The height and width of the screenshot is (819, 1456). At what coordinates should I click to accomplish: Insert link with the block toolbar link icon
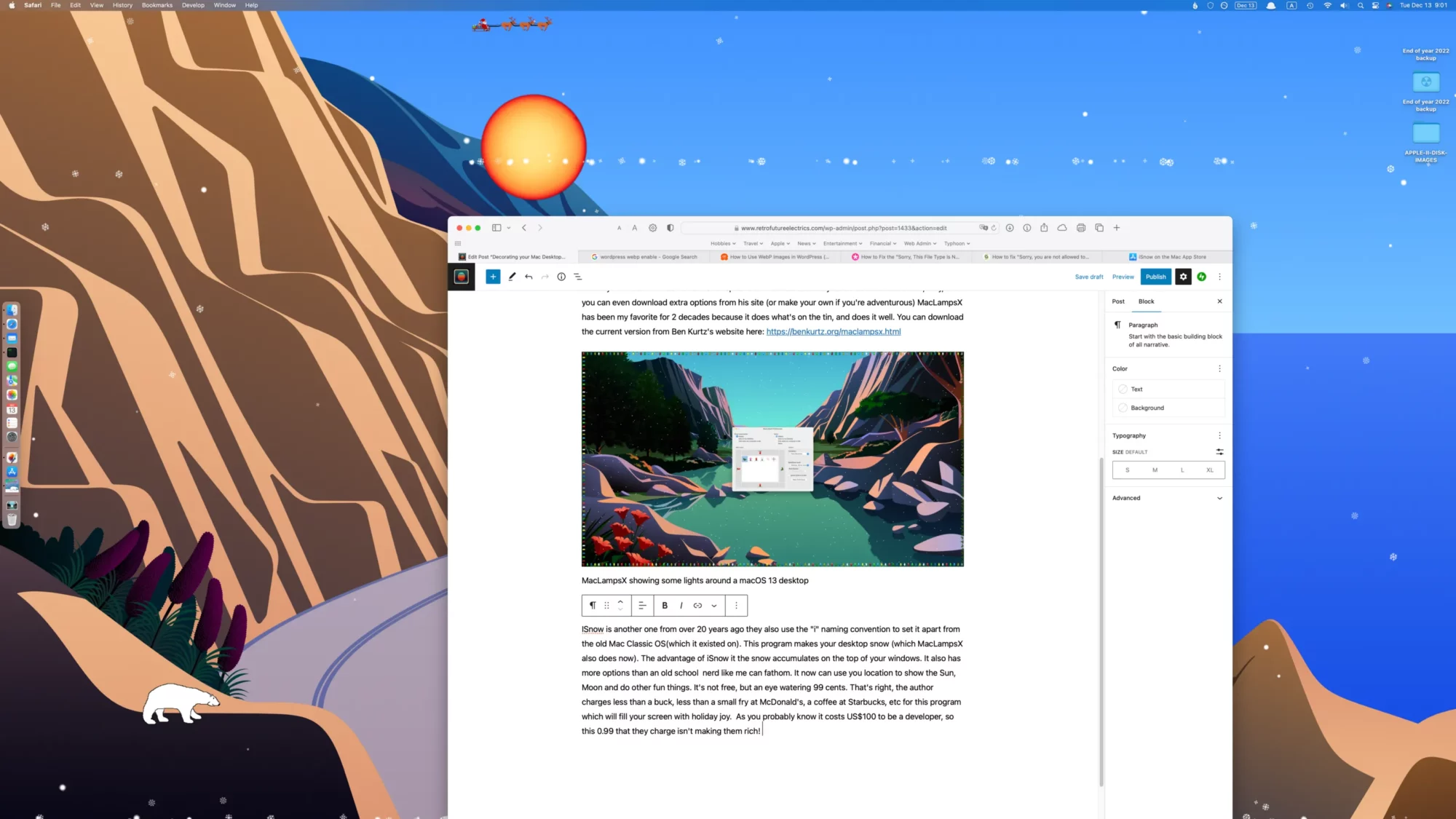697,606
